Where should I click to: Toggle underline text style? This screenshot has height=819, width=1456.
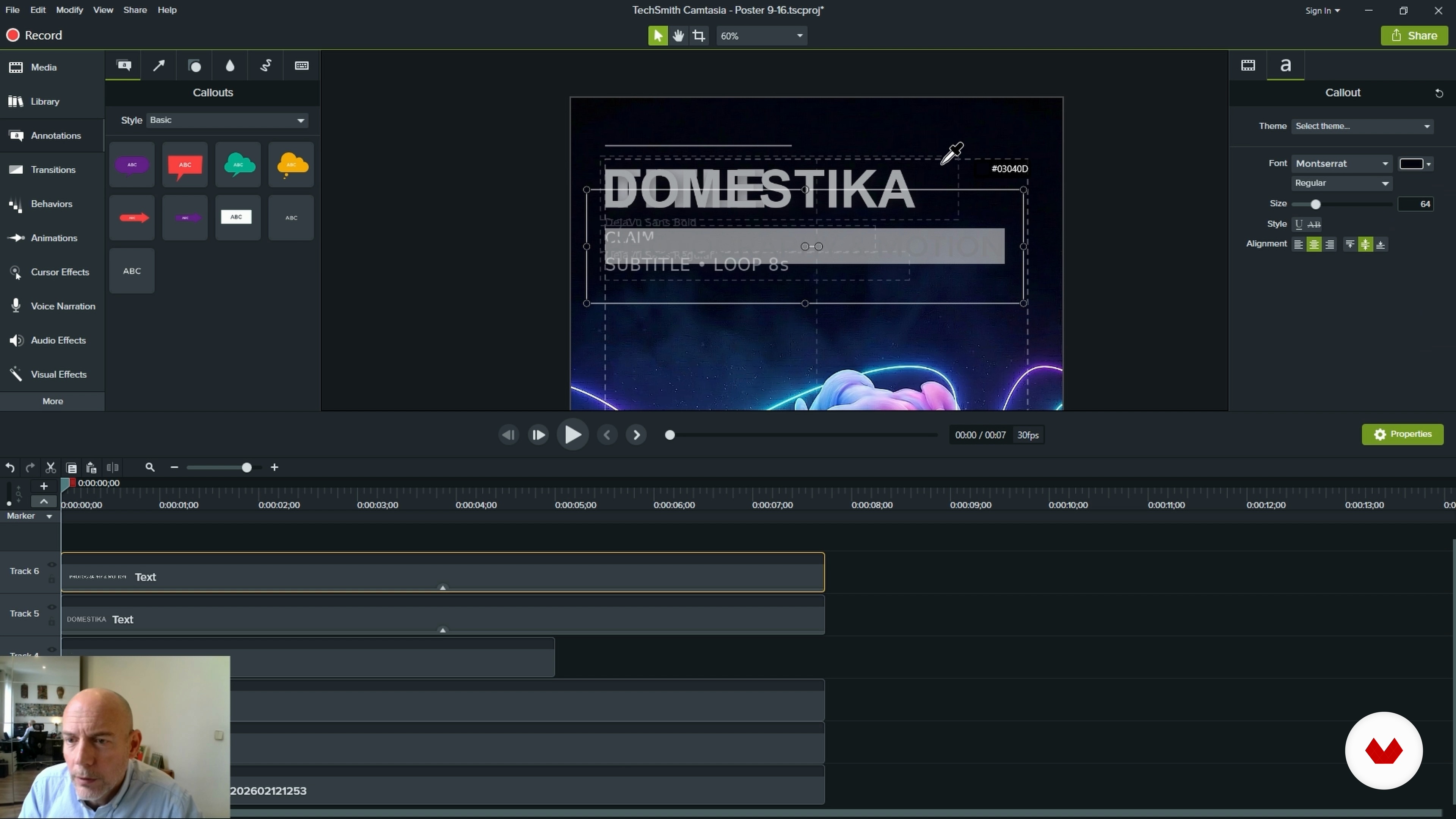(x=1299, y=224)
